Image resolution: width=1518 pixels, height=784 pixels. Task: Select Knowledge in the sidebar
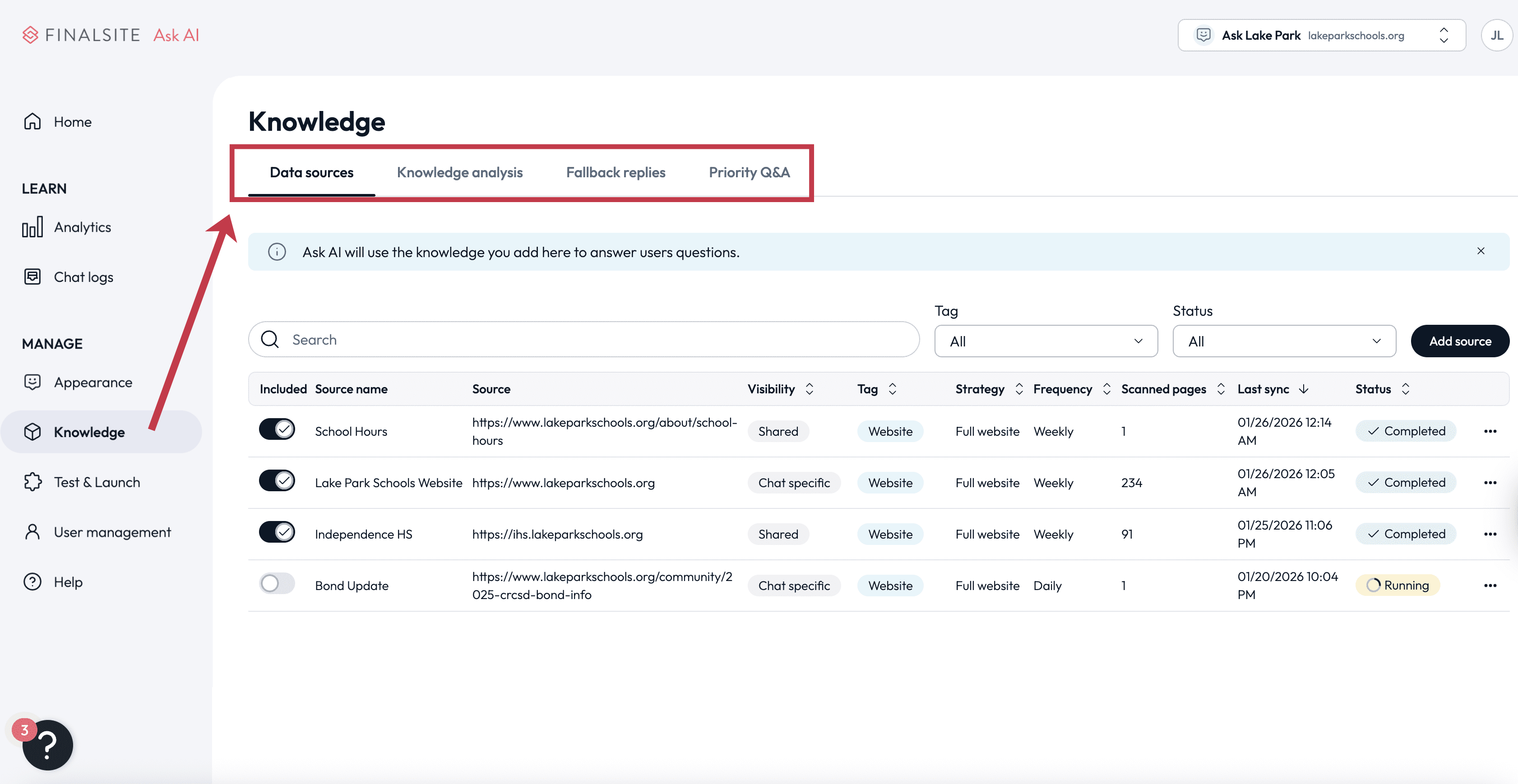pos(101,432)
